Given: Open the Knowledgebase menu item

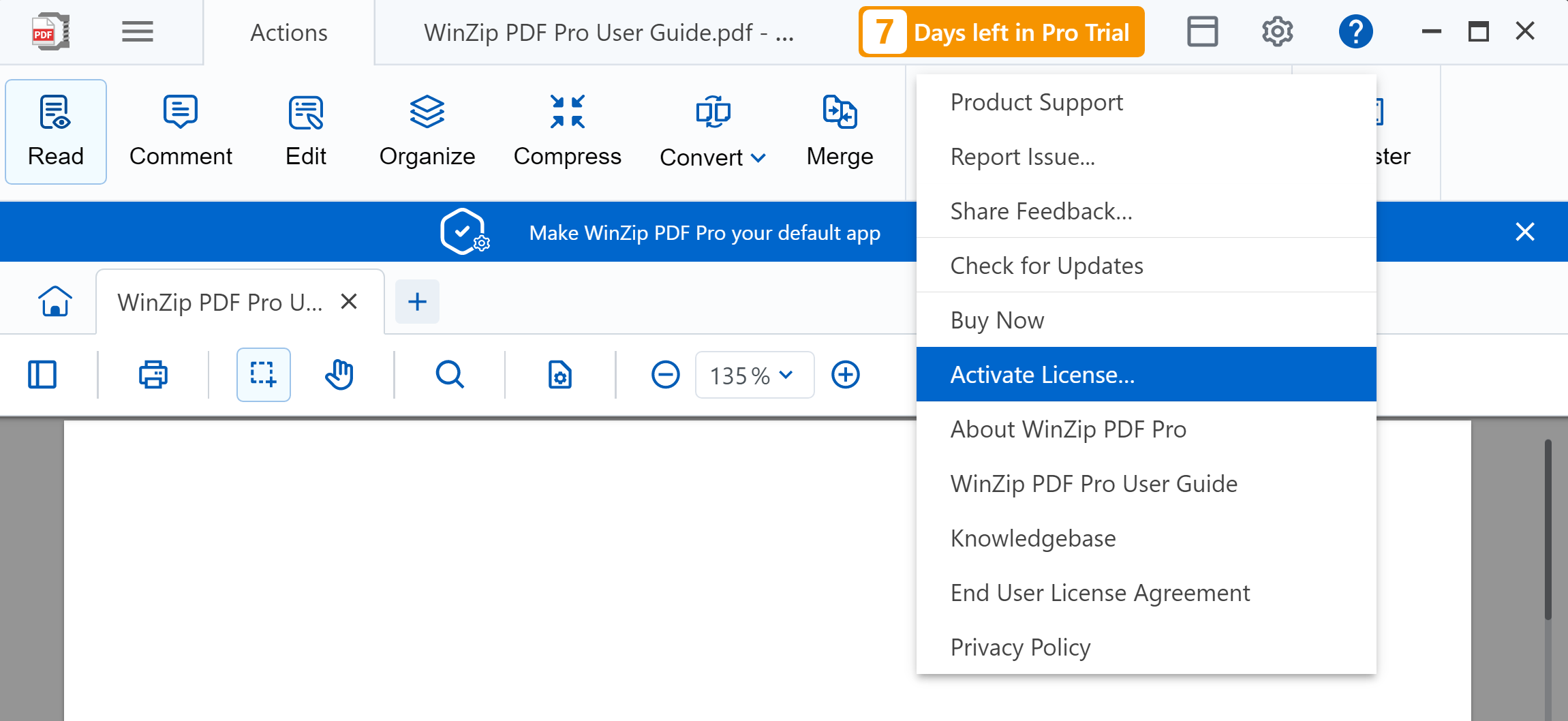Looking at the screenshot, I should (1146, 538).
